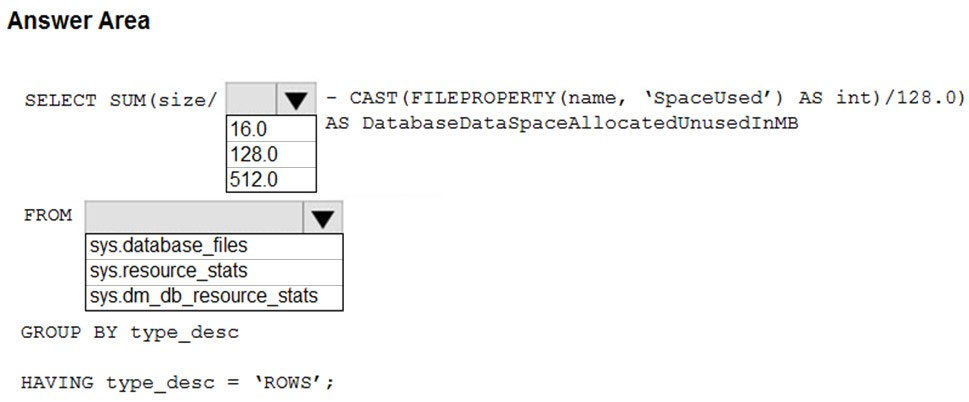969x402 pixels.
Task: Expand the FROM clause dropdown arrow
Action: click(x=323, y=217)
